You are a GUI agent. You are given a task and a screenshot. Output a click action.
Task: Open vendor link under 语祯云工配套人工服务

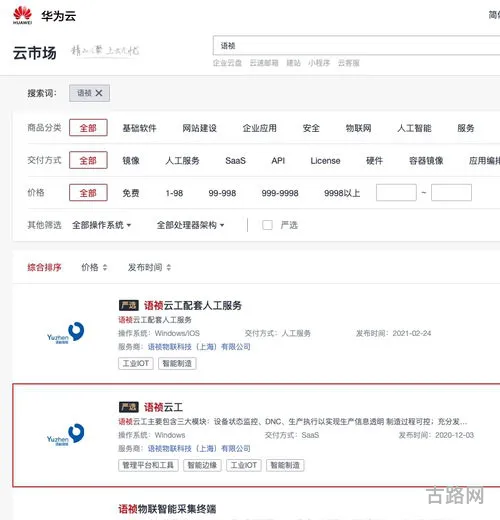199,347
